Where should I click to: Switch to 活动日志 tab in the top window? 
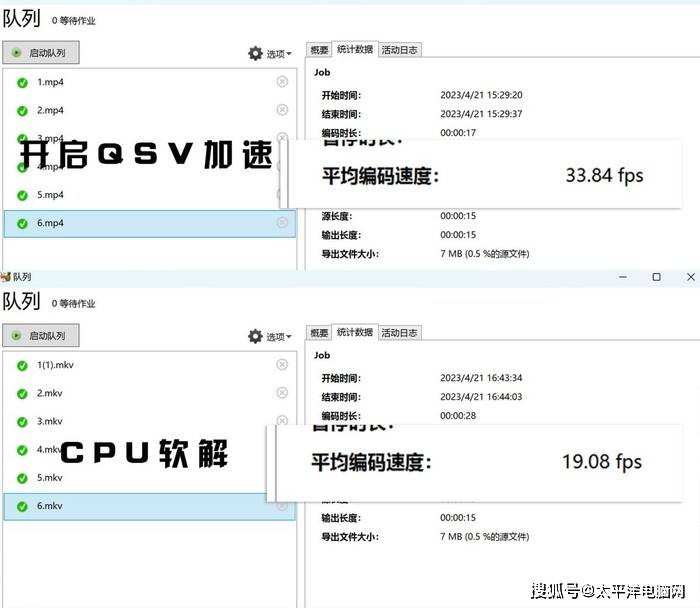[400, 50]
